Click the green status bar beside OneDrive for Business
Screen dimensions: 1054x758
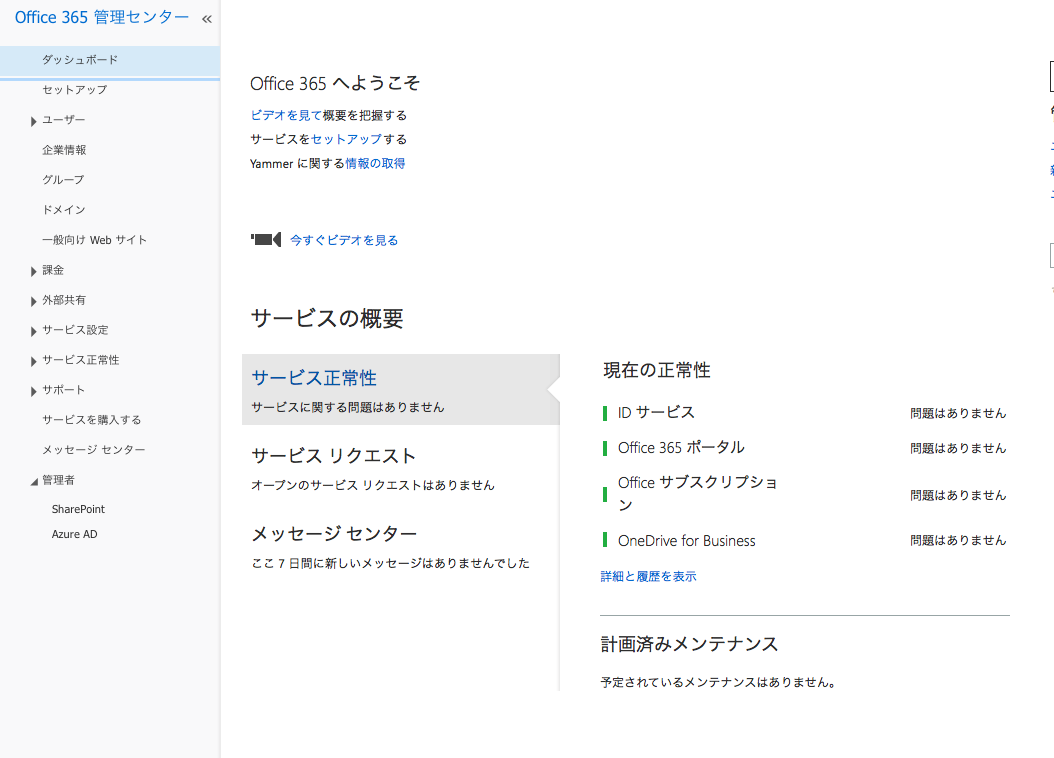pyautogui.click(x=605, y=540)
